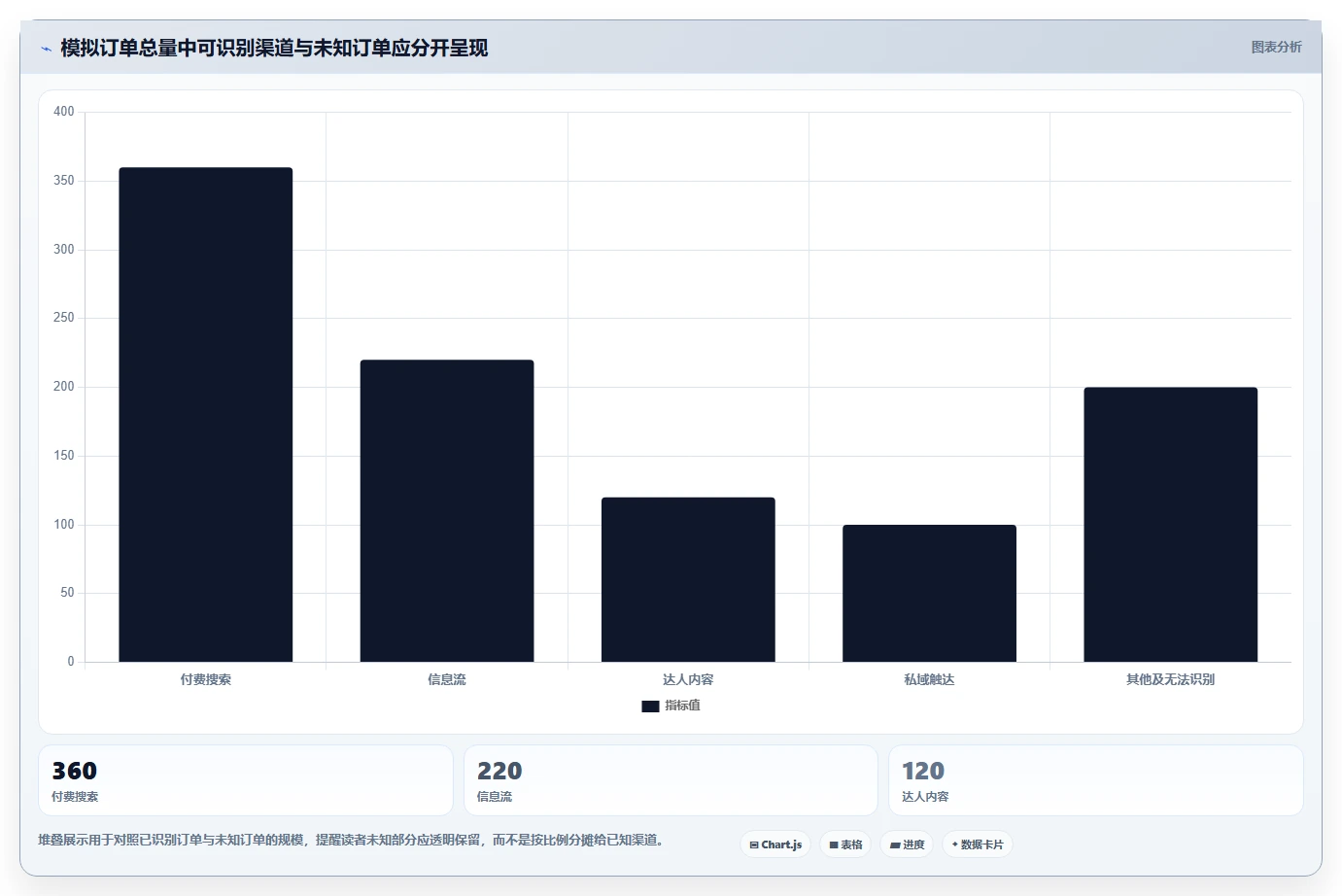
Task: Click the 220 信息流 stat card
Action: tap(671, 780)
